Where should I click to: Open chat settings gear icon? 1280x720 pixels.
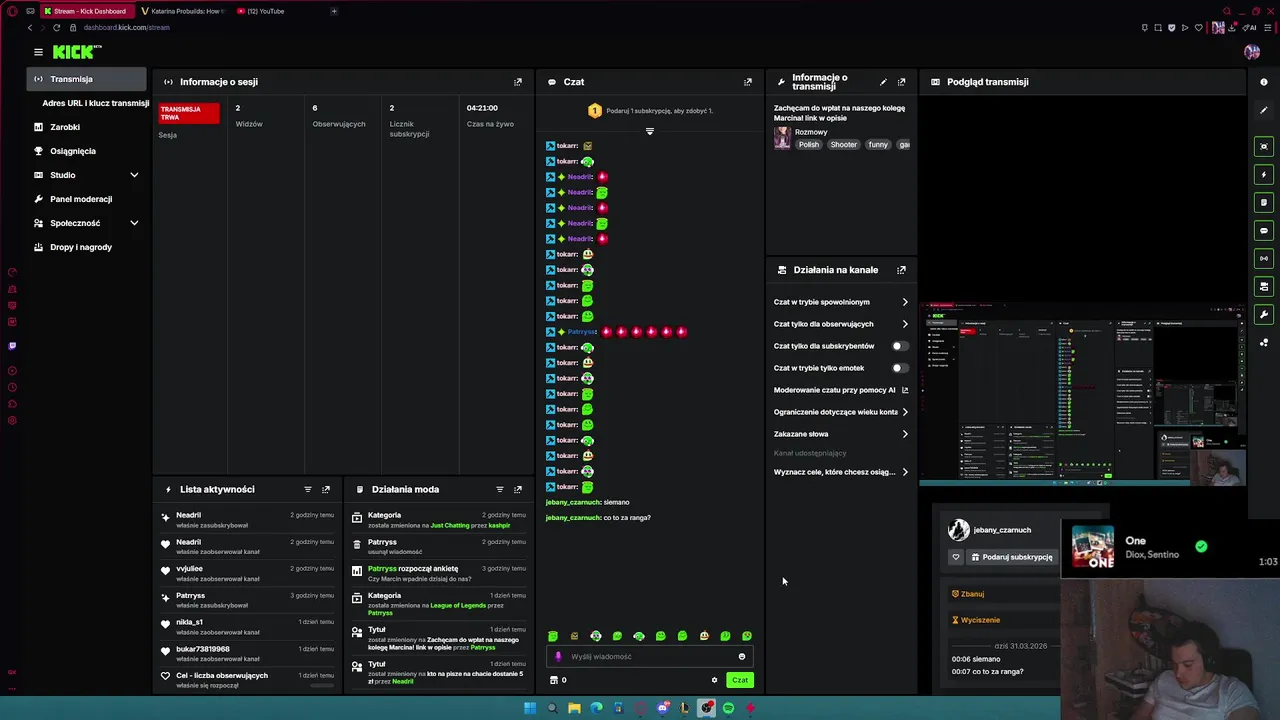(x=714, y=680)
